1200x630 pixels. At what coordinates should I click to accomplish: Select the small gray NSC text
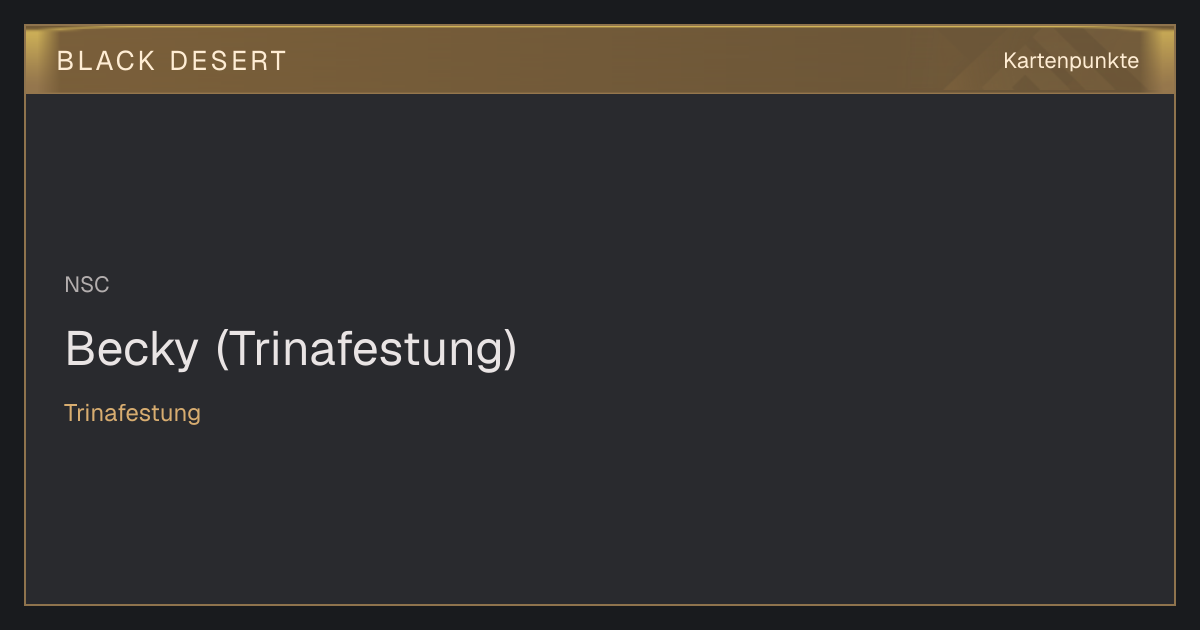pyautogui.click(x=87, y=285)
